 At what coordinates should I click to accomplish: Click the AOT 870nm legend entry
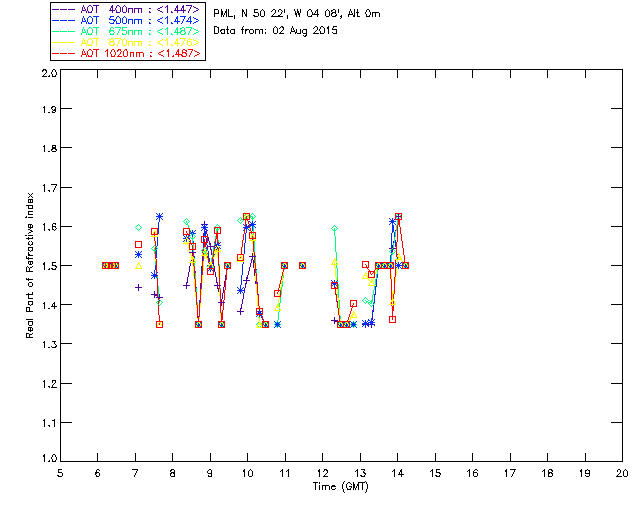[x=126, y=42]
